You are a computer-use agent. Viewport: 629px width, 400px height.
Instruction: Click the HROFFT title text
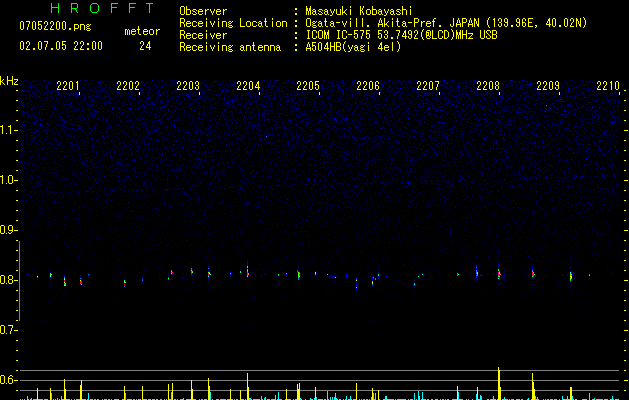point(102,8)
